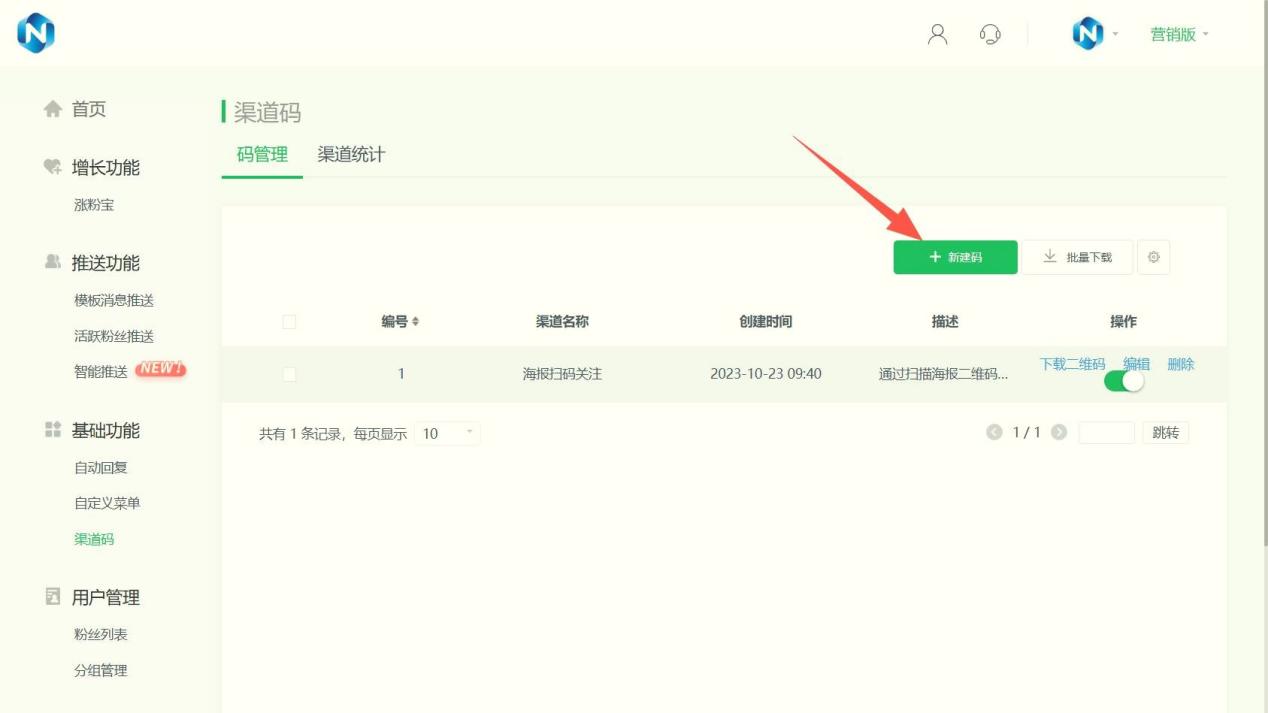This screenshot has height=713, width=1268.
Task: Click the 2023-10-23 09:40 creation time cell
Action: click(766, 374)
